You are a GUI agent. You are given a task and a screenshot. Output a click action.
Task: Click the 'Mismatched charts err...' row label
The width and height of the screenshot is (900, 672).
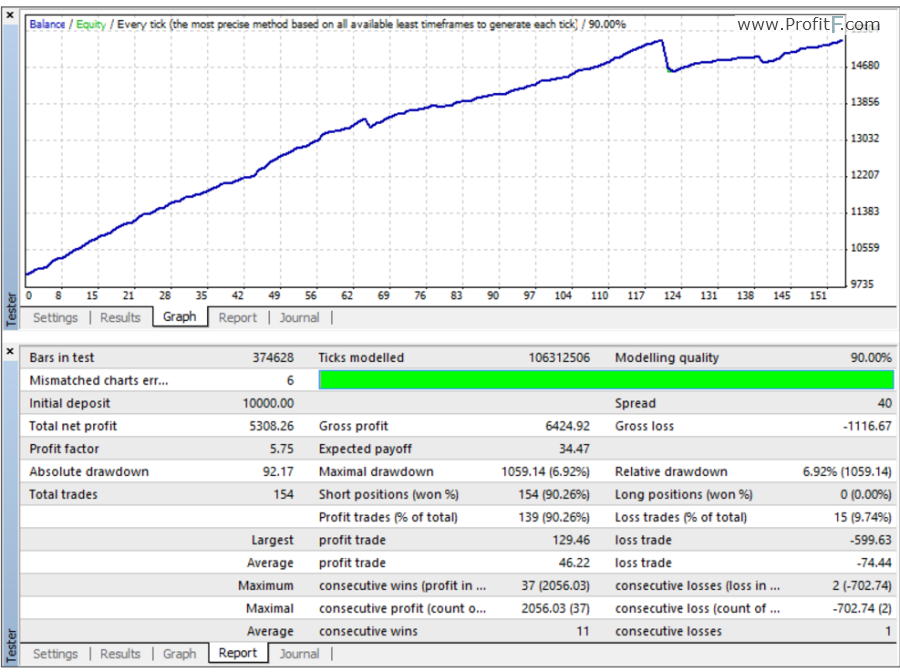99,380
